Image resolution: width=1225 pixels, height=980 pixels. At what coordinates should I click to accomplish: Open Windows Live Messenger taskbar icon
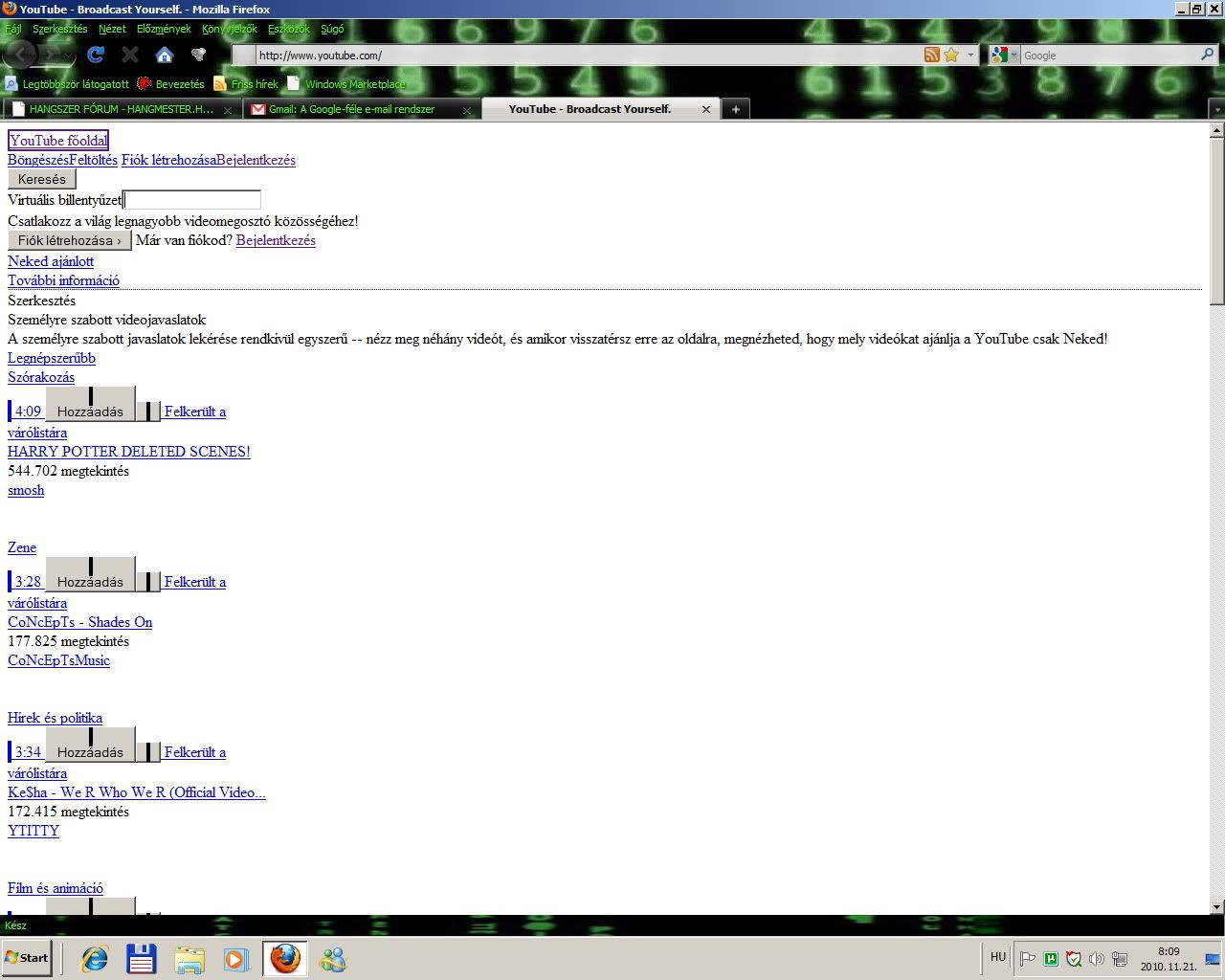point(332,958)
